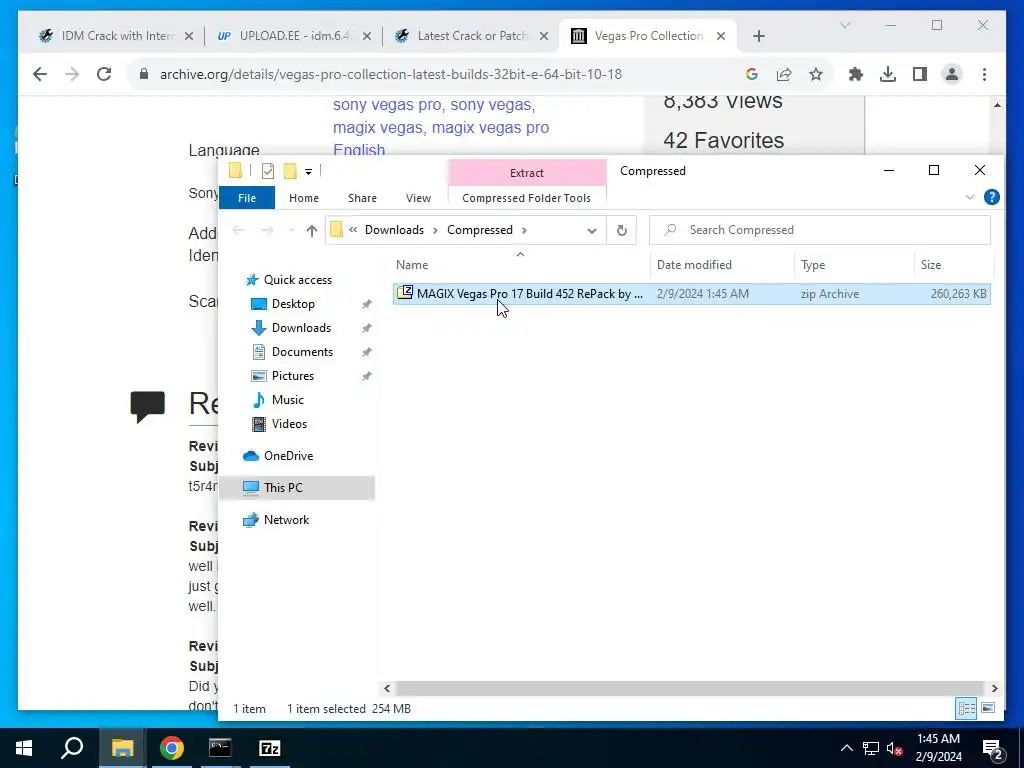Open the File menu in Explorer ribbon

tap(247, 198)
